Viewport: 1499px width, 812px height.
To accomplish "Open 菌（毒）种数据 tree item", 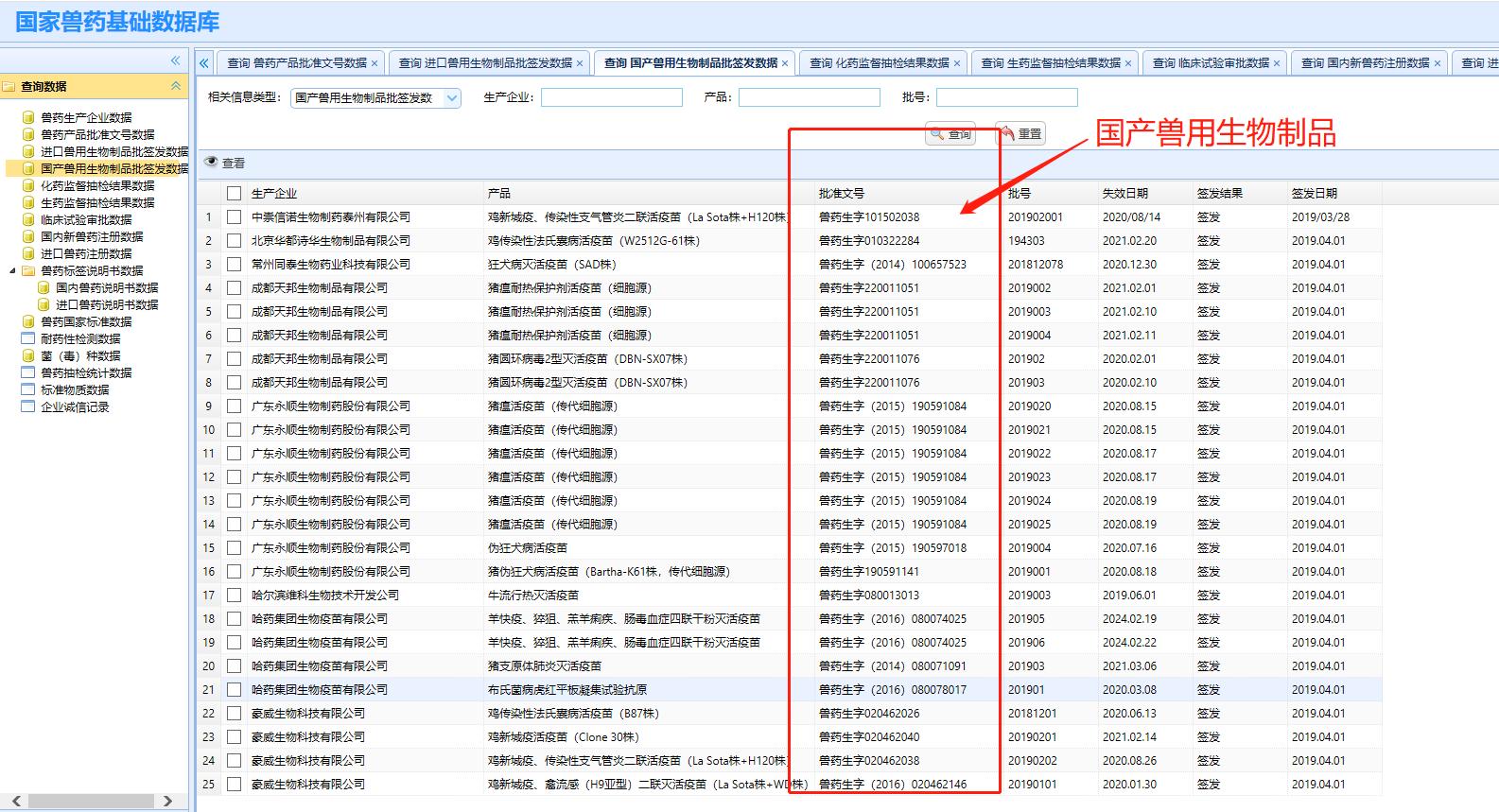I will click(x=80, y=355).
